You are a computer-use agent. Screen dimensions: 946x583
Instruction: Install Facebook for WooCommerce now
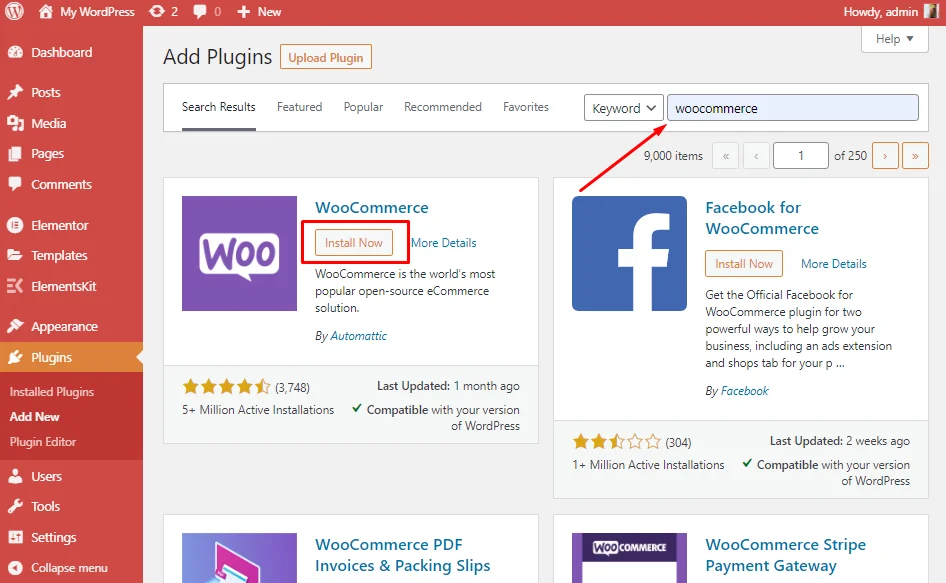744,264
